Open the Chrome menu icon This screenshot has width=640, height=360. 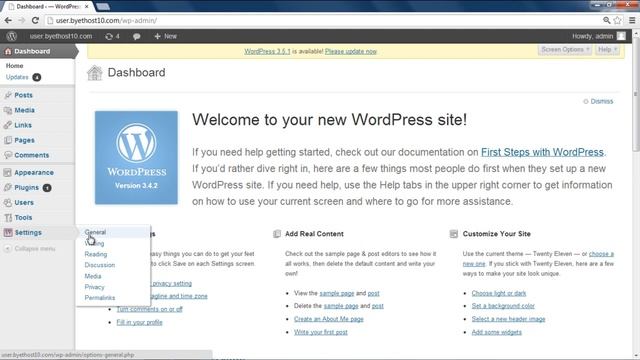click(632, 20)
